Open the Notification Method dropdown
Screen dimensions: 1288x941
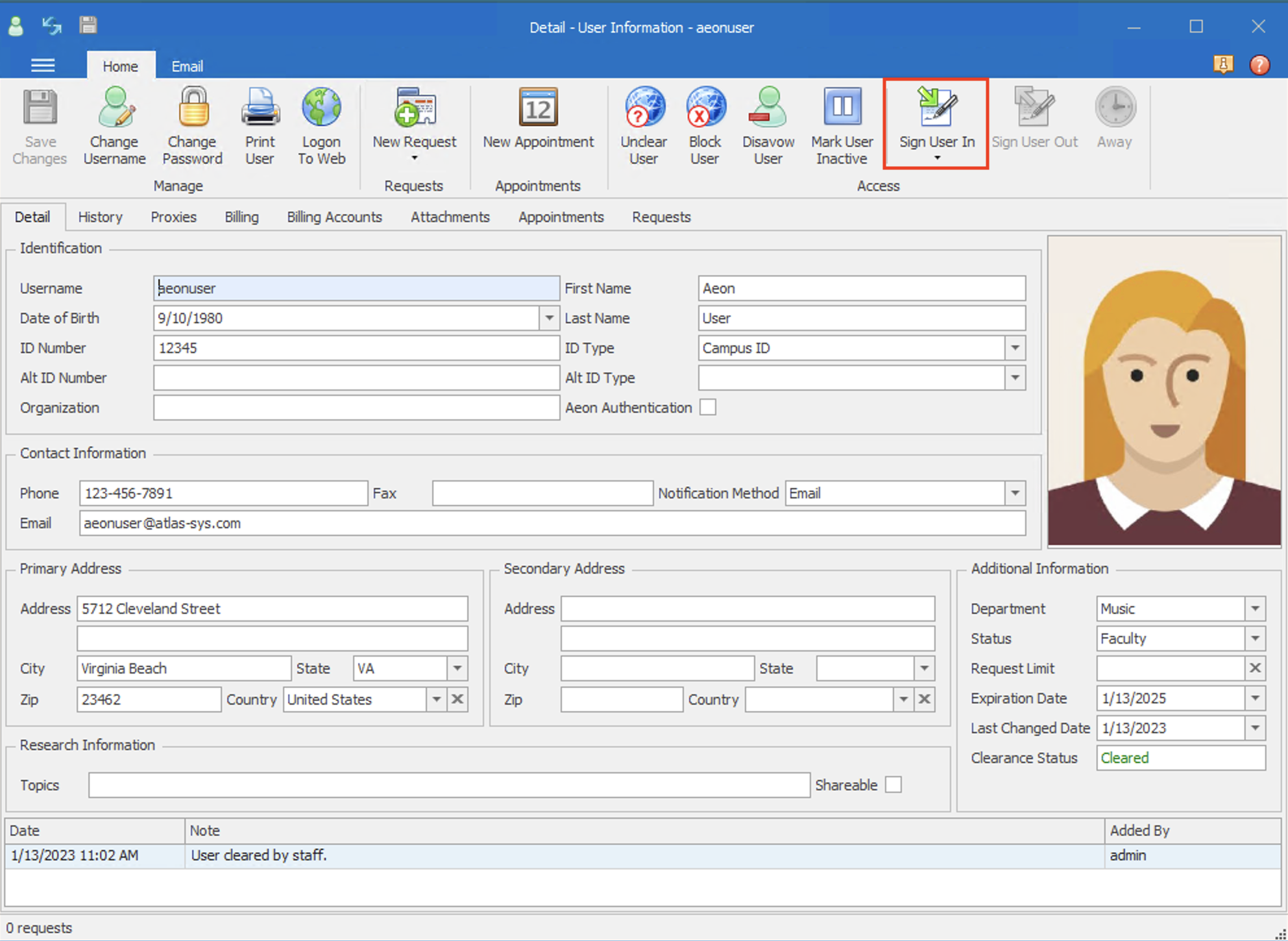point(1015,493)
